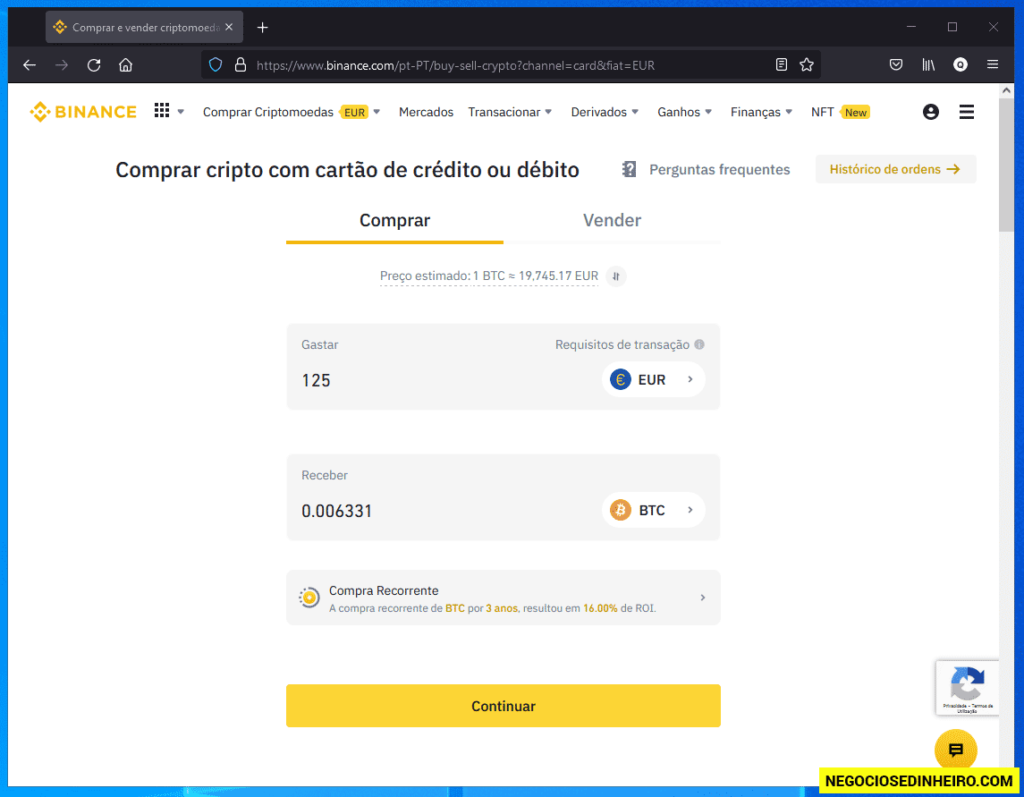The height and width of the screenshot is (797, 1024).
Task: Open the support chat bubble
Action: (955, 749)
